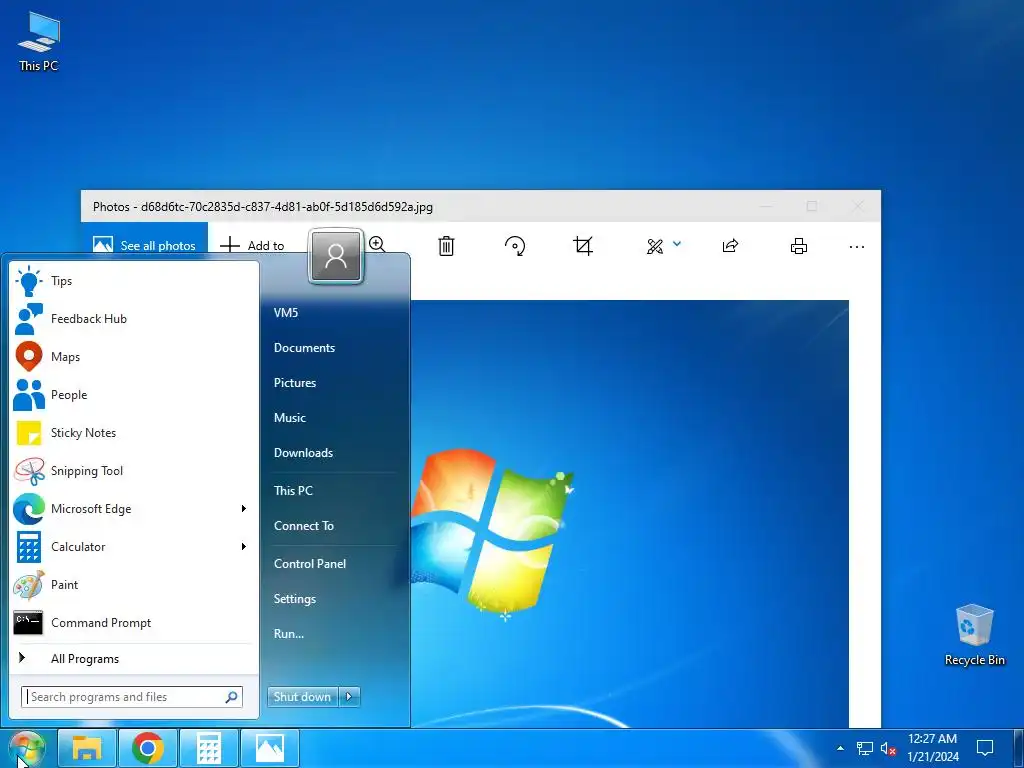Screen dimensions: 1024x768
Task: Select Connect To menu entry
Action: click(304, 526)
